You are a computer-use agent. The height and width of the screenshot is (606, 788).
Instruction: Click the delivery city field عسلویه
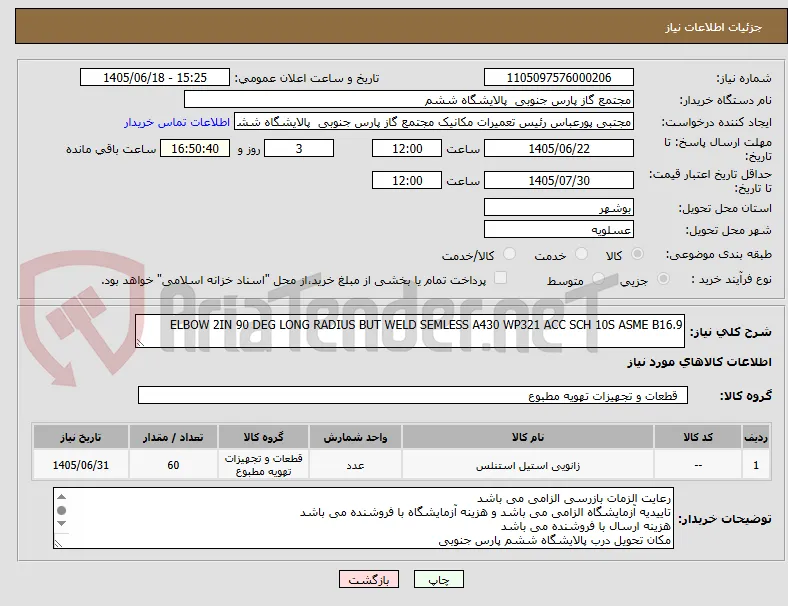point(558,229)
